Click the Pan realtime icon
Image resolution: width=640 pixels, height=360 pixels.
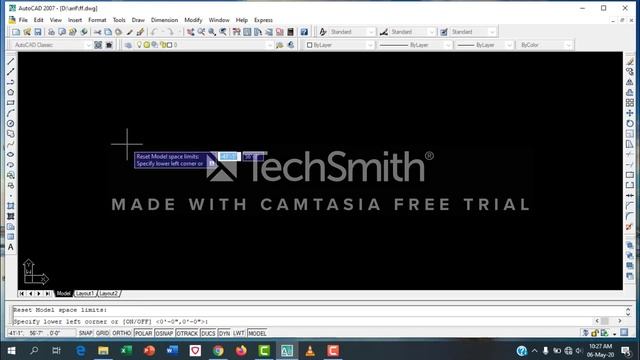click(191, 32)
